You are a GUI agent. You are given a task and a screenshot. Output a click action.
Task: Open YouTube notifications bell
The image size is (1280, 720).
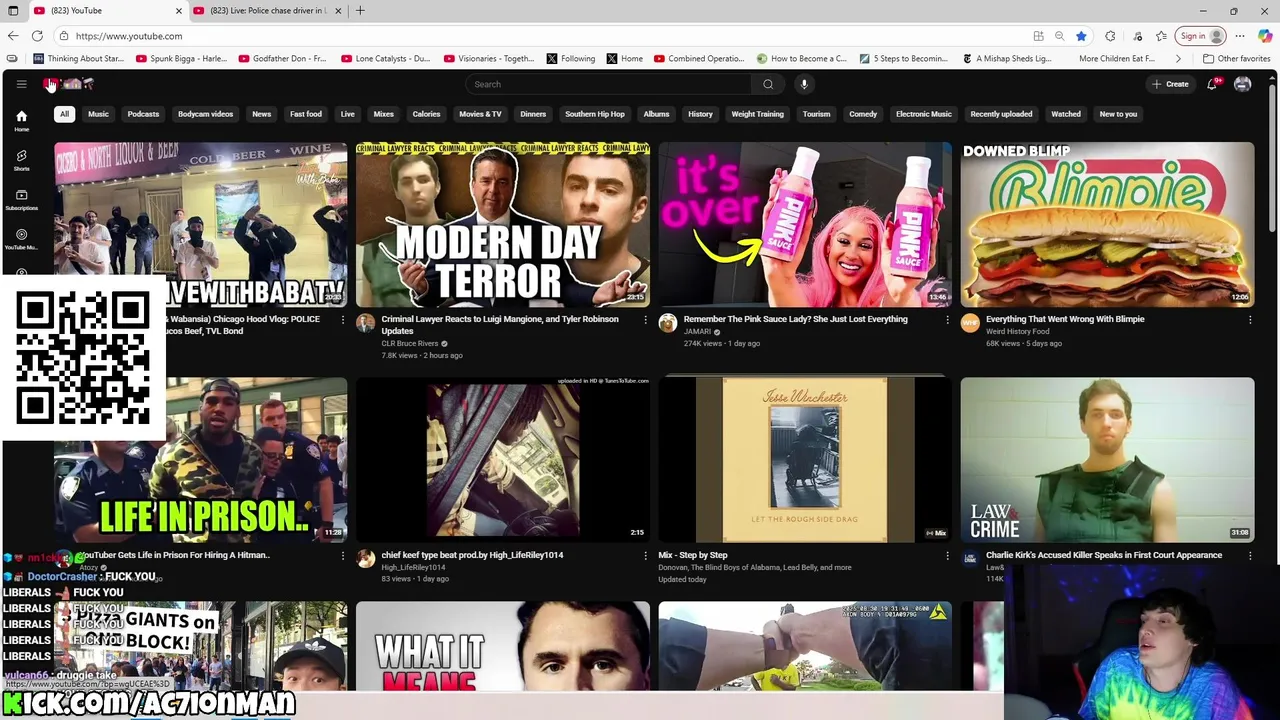point(1212,84)
